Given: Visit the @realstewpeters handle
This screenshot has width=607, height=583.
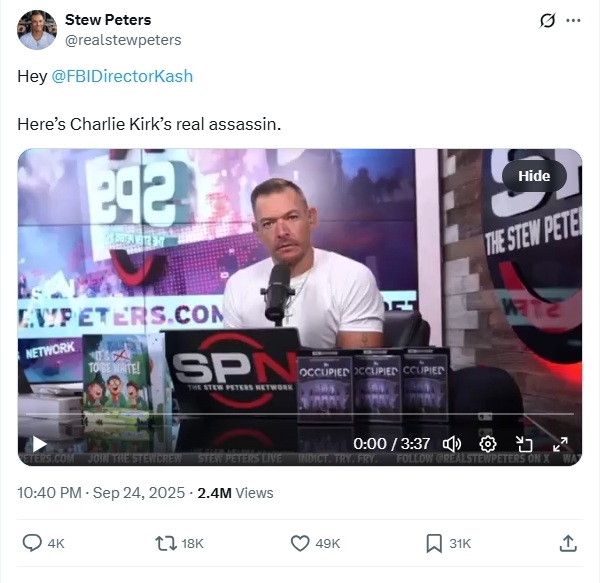Looking at the screenshot, I should coord(123,40).
